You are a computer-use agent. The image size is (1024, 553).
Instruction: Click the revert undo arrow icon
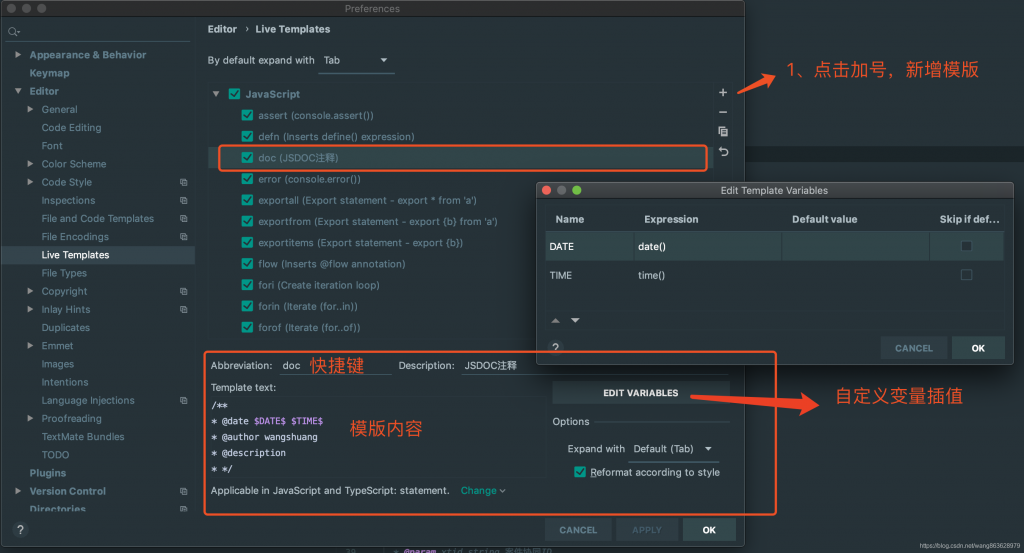coord(723,152)
